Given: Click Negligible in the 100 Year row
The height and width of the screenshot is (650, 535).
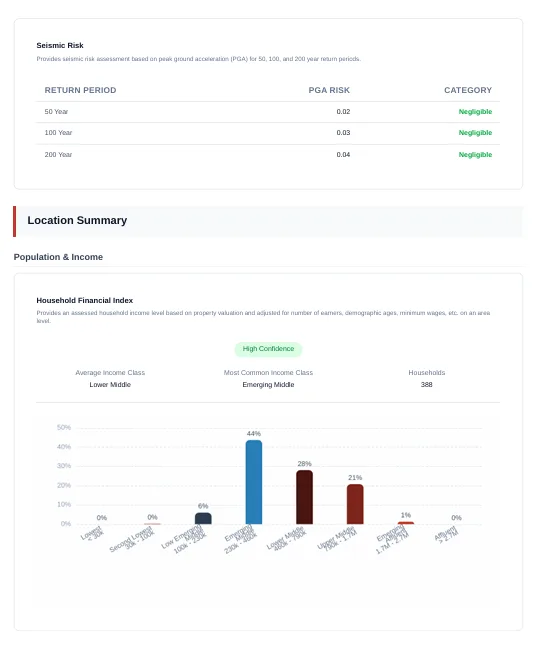Looking at the screenshot, I should pos(475,133).
